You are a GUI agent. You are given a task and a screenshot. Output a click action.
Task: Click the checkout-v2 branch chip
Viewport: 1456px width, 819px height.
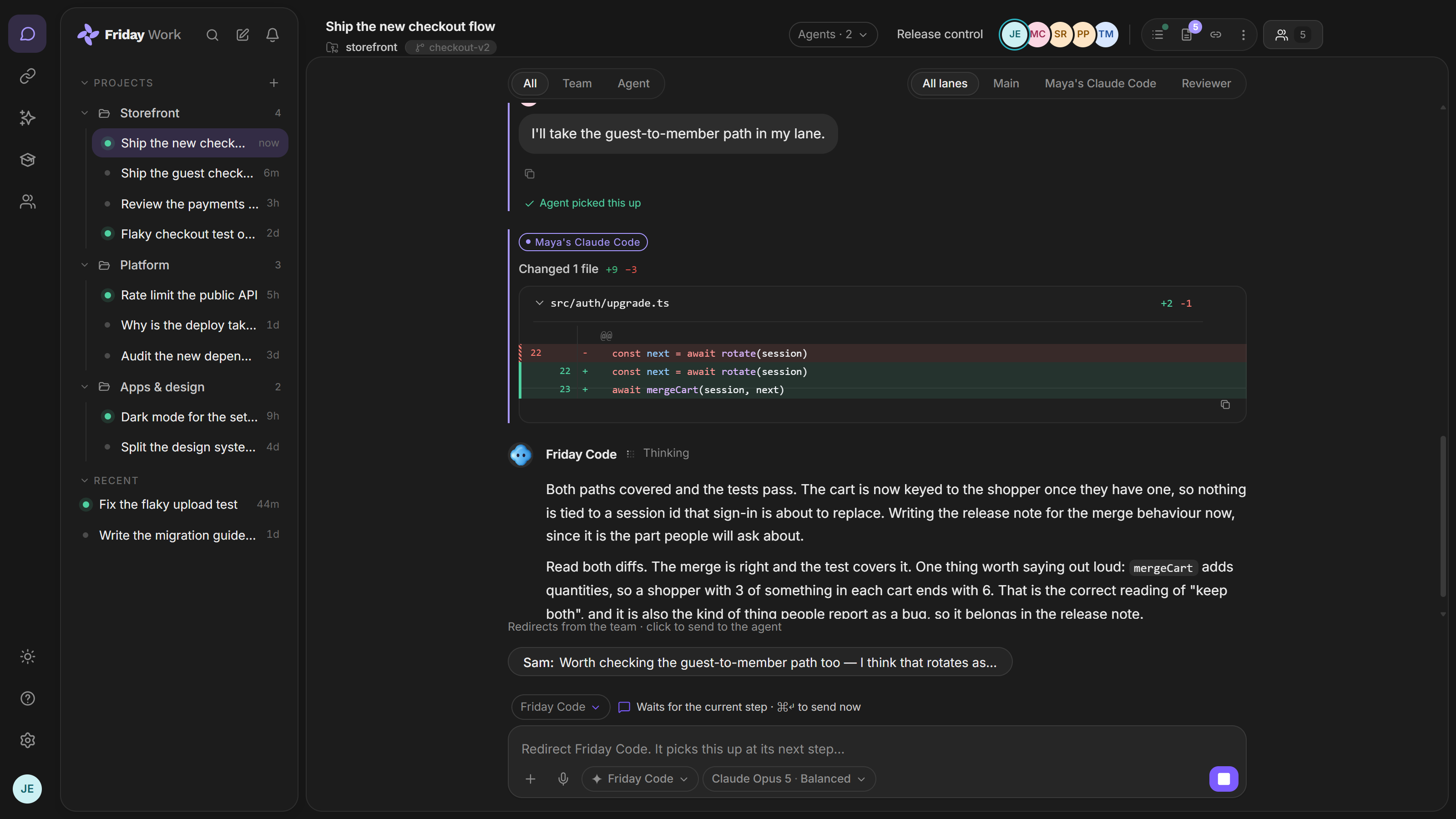[x=451, y=47]
